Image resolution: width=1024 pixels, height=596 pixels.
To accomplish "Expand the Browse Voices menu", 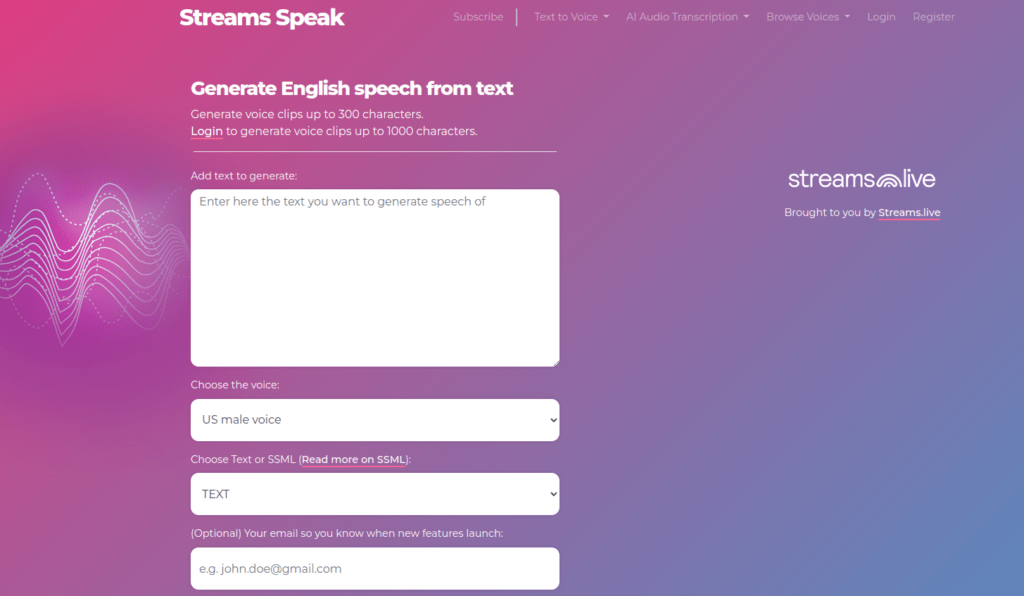I will tap(808, 17).
